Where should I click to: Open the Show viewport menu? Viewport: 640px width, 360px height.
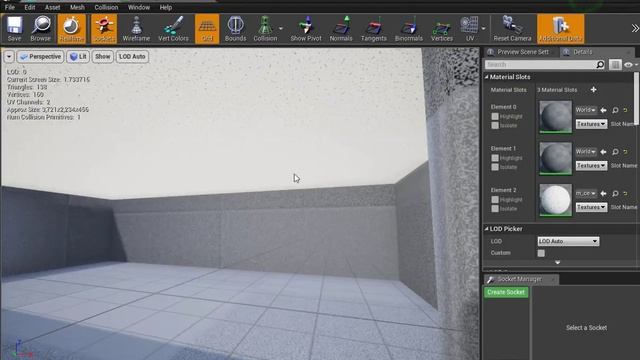pos(102,57)
